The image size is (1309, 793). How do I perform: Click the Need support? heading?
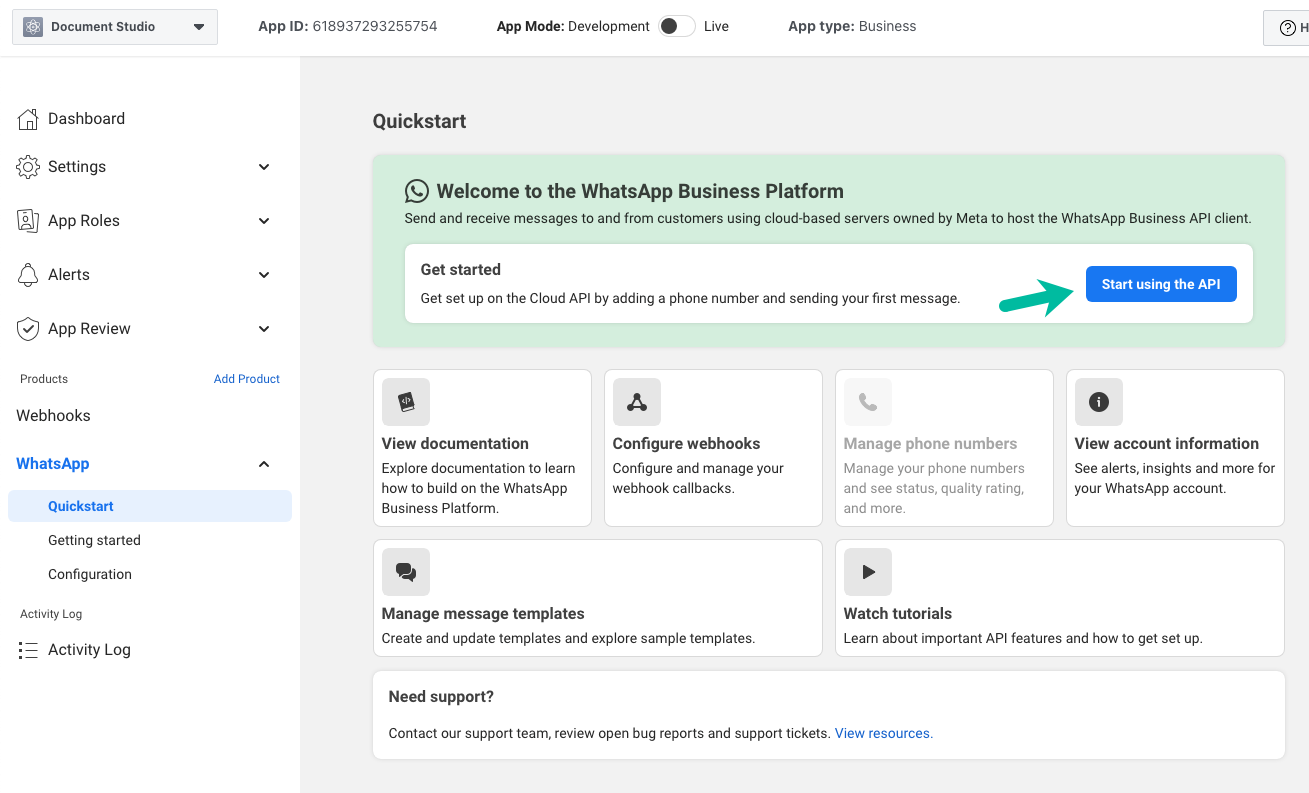[x=441, y=697]
